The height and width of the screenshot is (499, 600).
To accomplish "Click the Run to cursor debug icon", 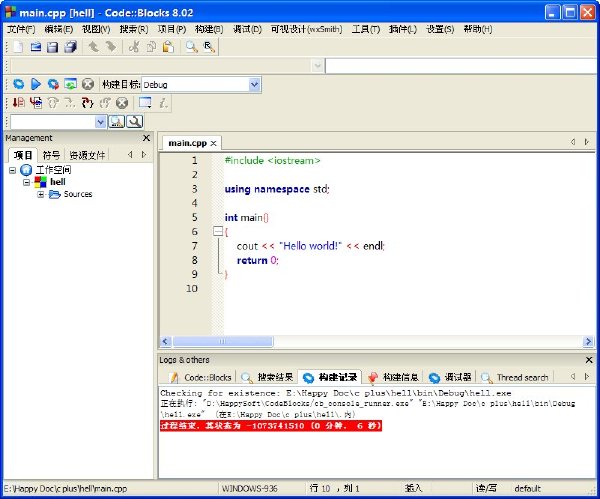I will [x=36, y=103].
